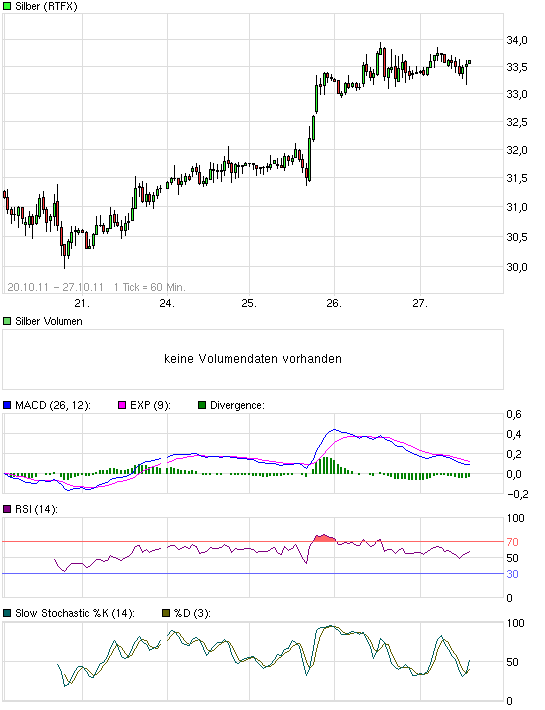This screenshot has height=710, width=545.
Task: Click the '27.' date axis label
Action: (420, 303)
